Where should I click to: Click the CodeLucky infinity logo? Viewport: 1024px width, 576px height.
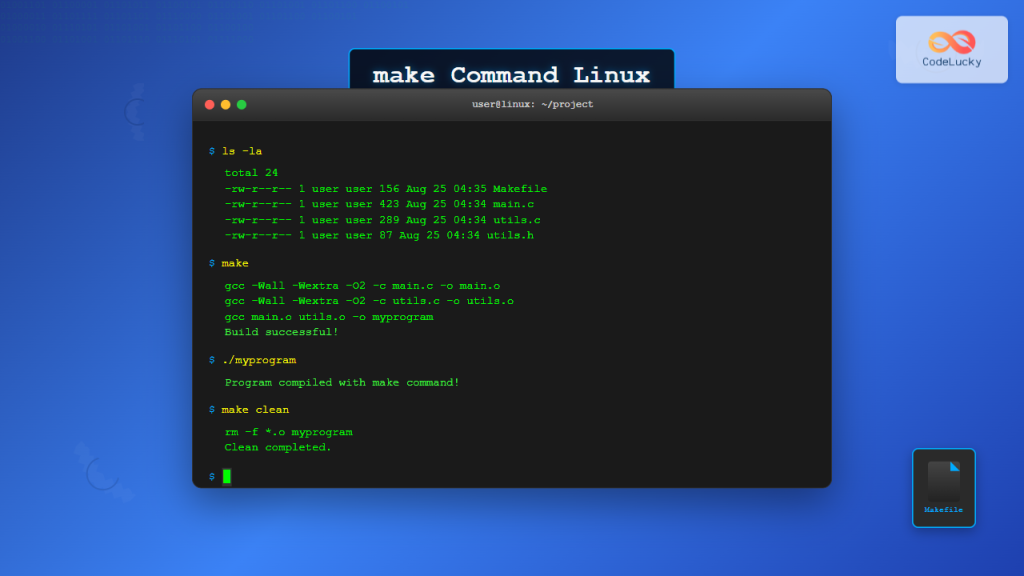point(951,41)
